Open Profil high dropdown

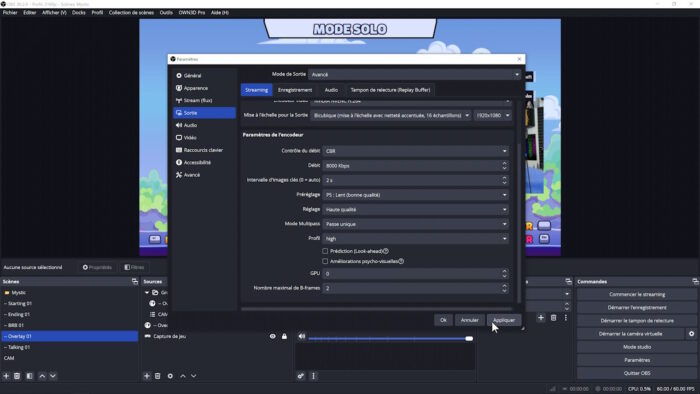click(x=416, y=239)
